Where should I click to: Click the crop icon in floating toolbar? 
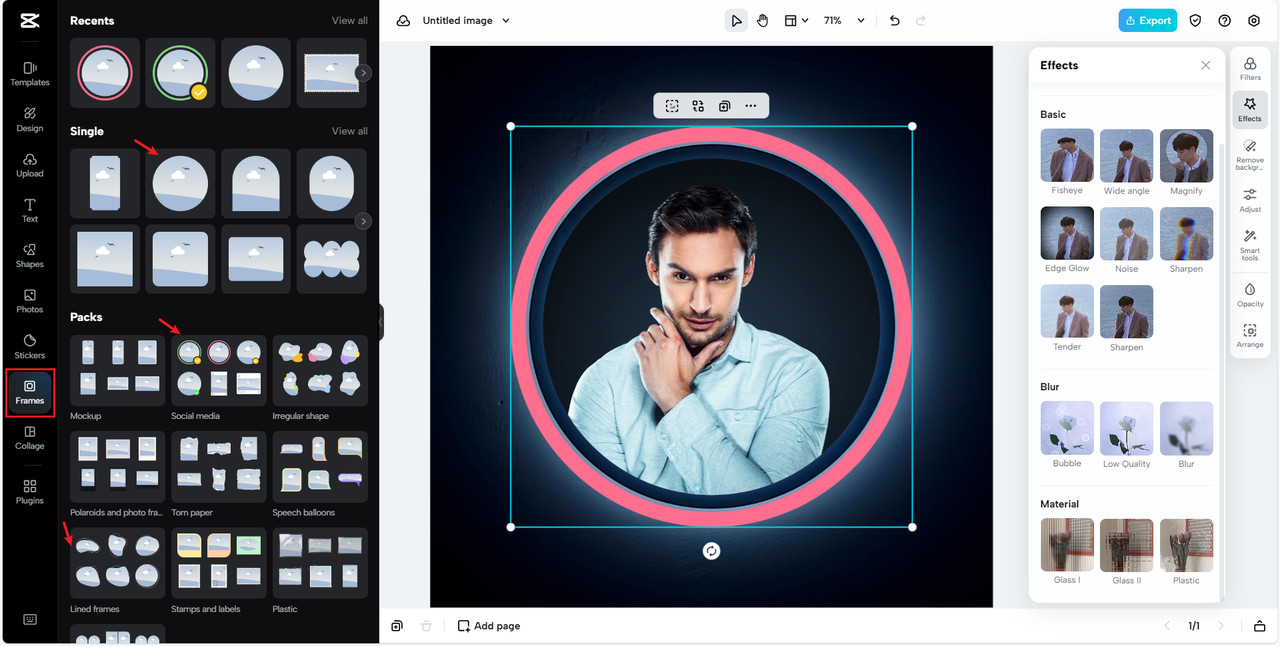pos(672,105)
